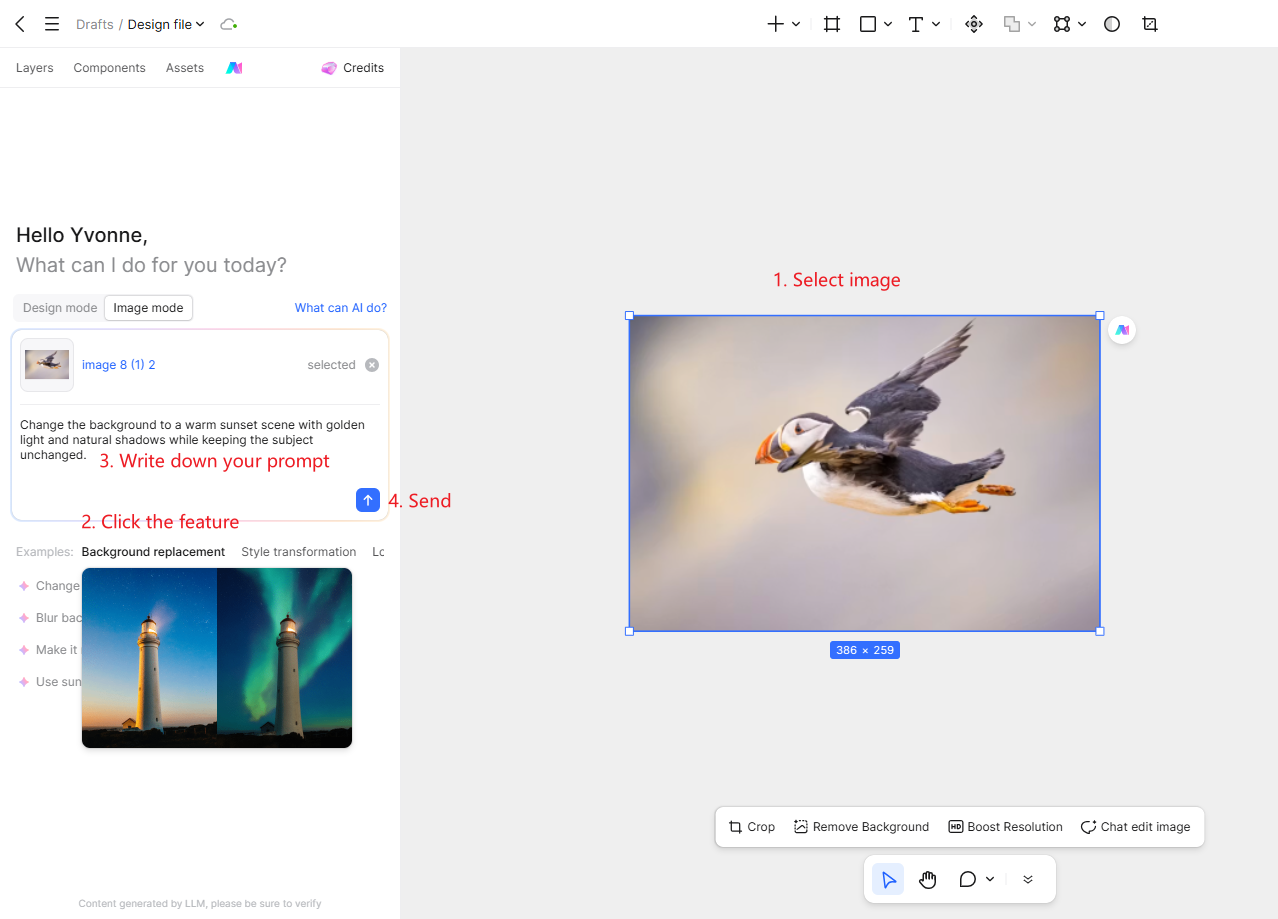Switch to Design mode

(x=60, y=308)
